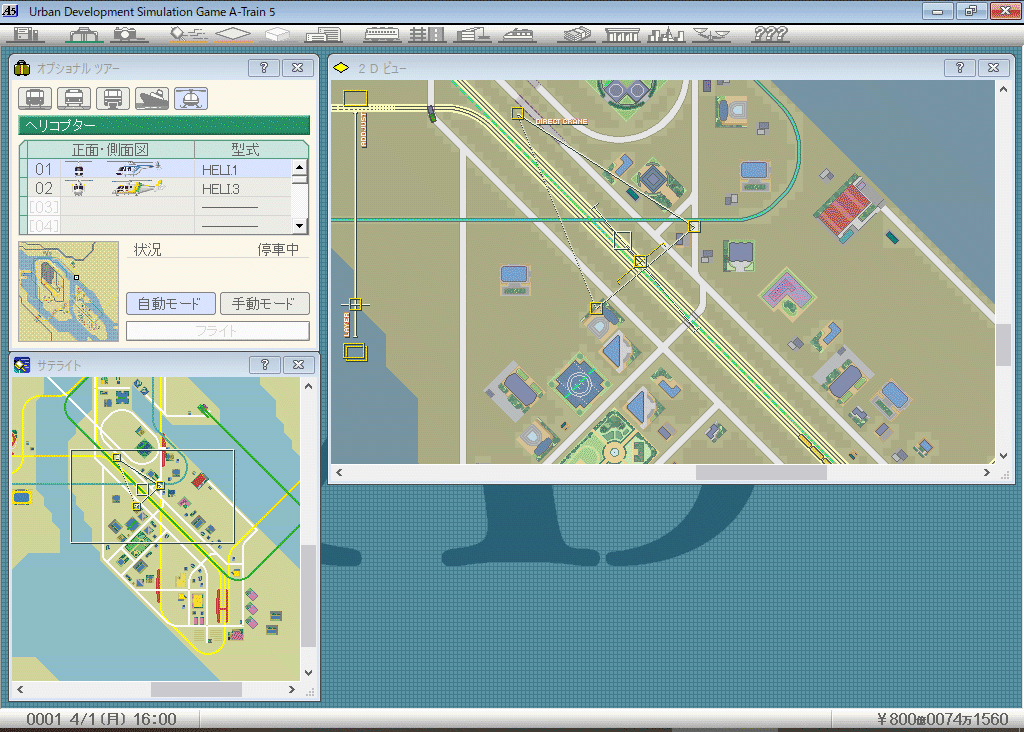Click the 状況 status label
Viewport: 1024px width, 732px height.
pyautogui.click(x=148, y=249)
